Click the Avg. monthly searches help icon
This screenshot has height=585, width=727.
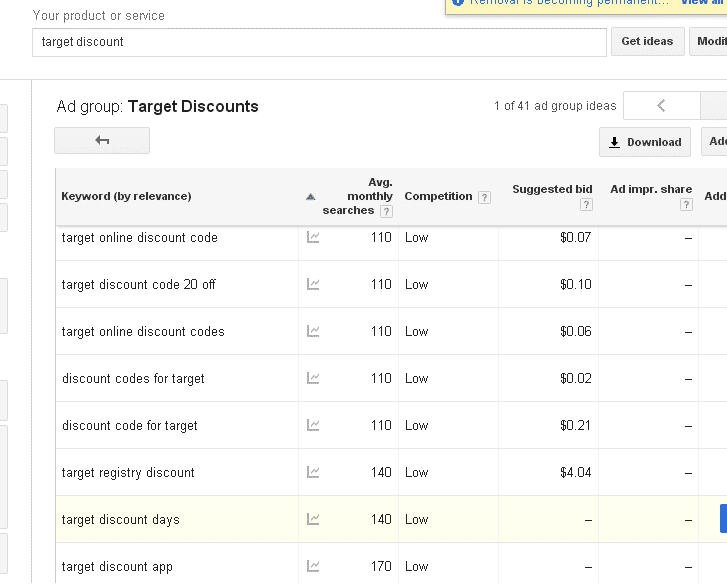point(386,211)
